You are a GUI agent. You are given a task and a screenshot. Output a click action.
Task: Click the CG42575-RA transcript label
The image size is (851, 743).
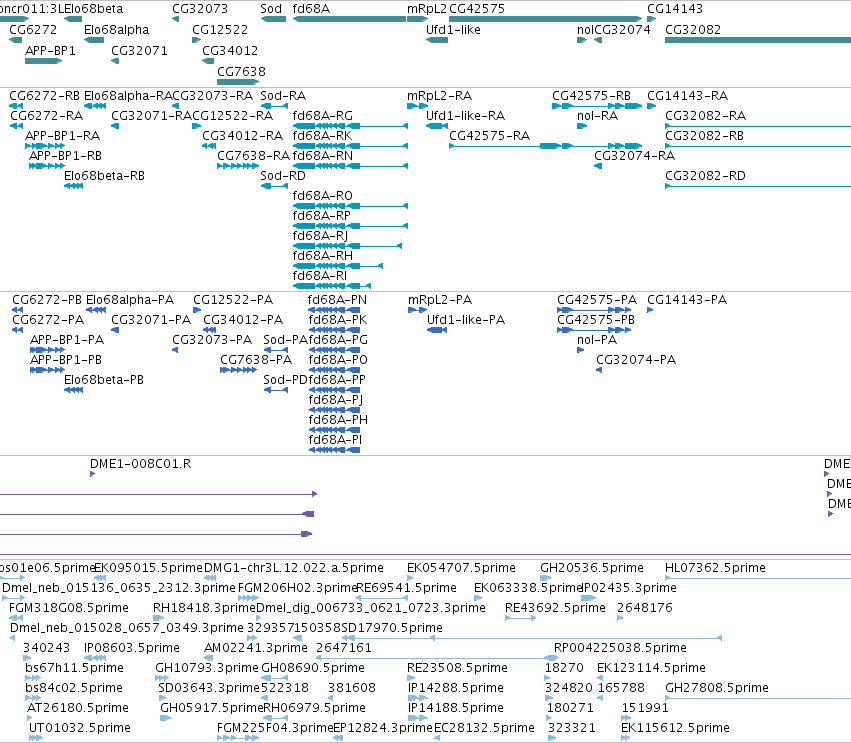[490, 136]
